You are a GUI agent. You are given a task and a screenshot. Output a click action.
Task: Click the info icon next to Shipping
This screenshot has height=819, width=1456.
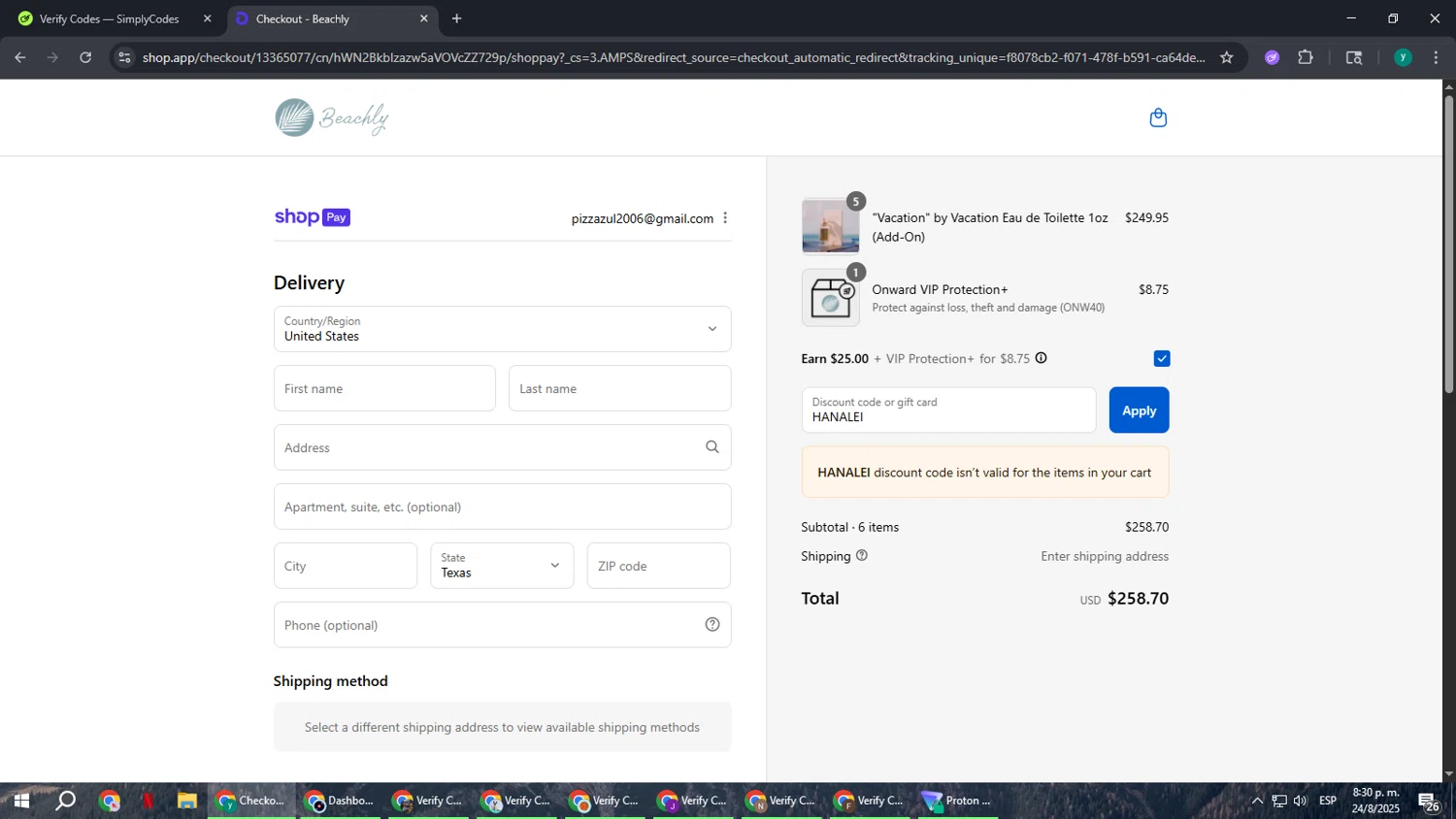(x=862, y=556)
